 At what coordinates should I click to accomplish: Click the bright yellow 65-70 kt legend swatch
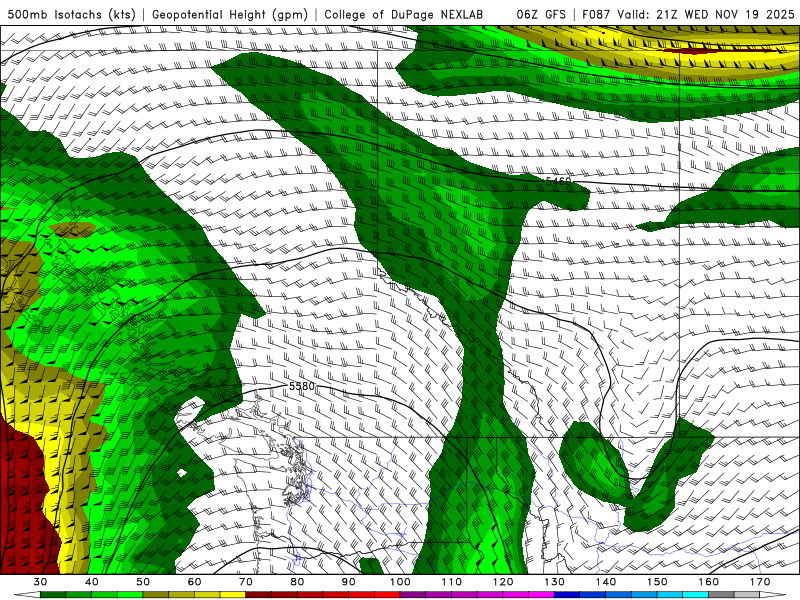[x=233, y=595]
